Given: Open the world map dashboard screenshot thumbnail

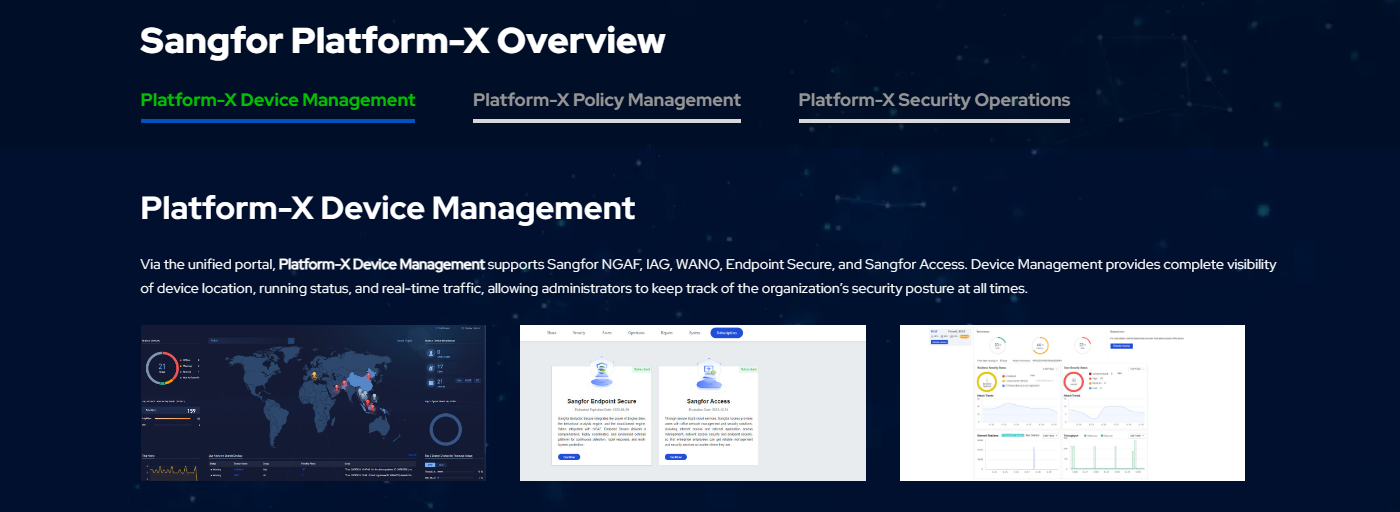Looking at the screenshot, I should pyautogui.click(x=313, y=403).
